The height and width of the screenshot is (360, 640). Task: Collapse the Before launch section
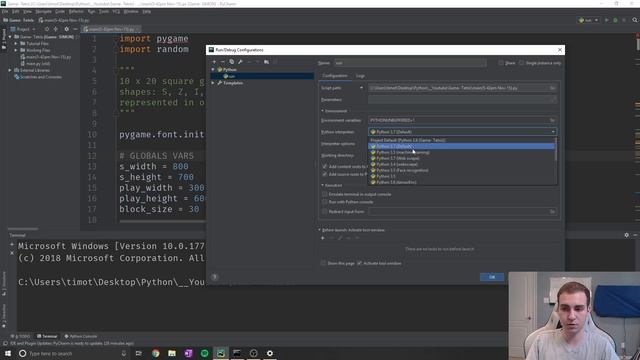tap(319, 230)
